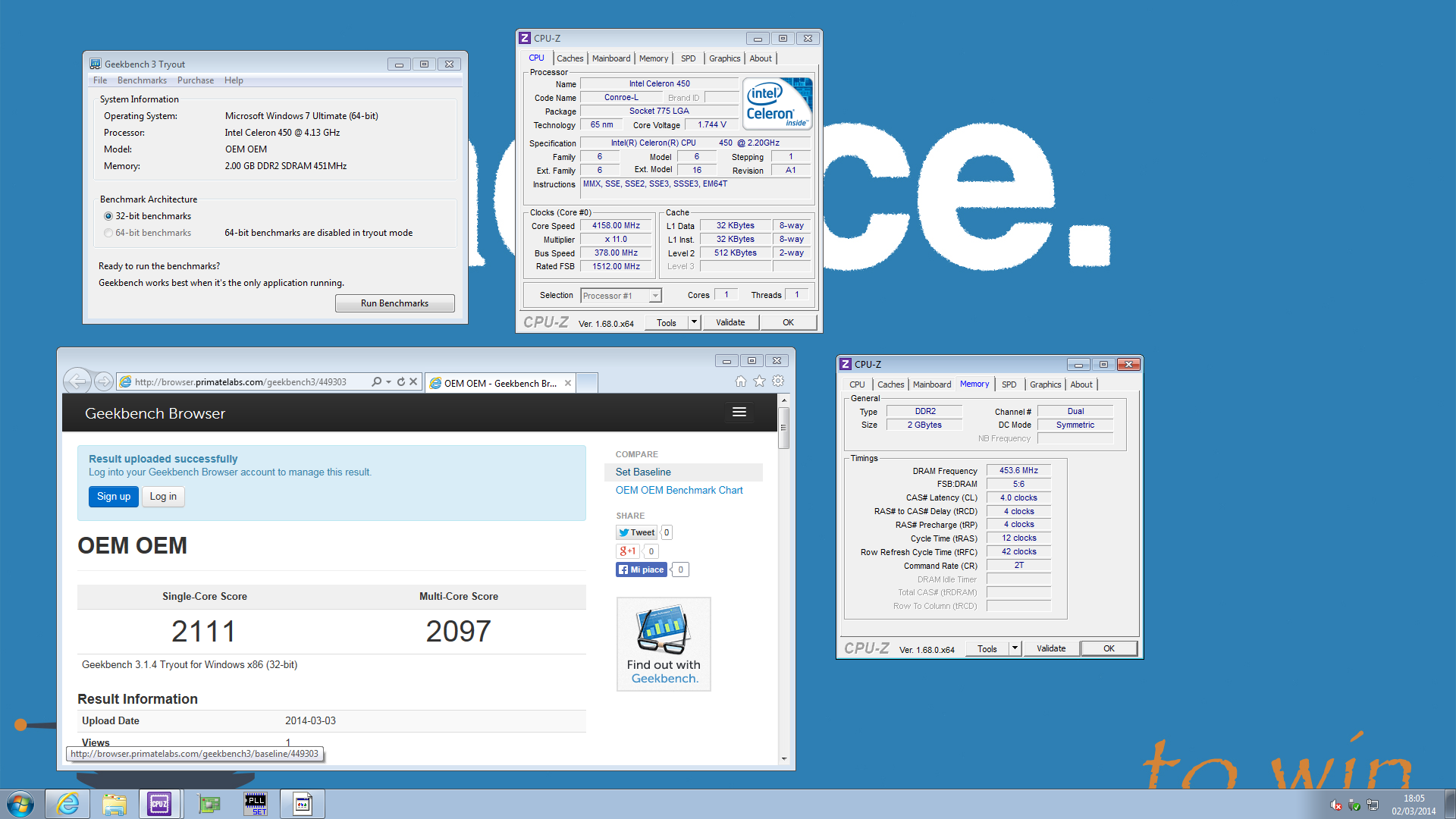
Task: Open OEM OEM Benchmark Chart link
Action: pyautogui.click(x=679, y=490)
